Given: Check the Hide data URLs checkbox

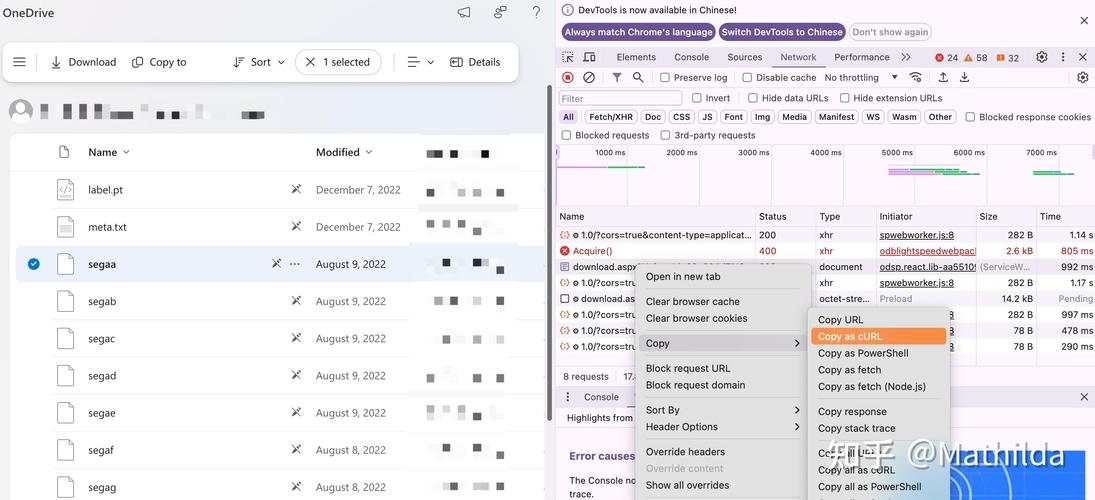Looking at the screenshot, I should coord(752,98).
